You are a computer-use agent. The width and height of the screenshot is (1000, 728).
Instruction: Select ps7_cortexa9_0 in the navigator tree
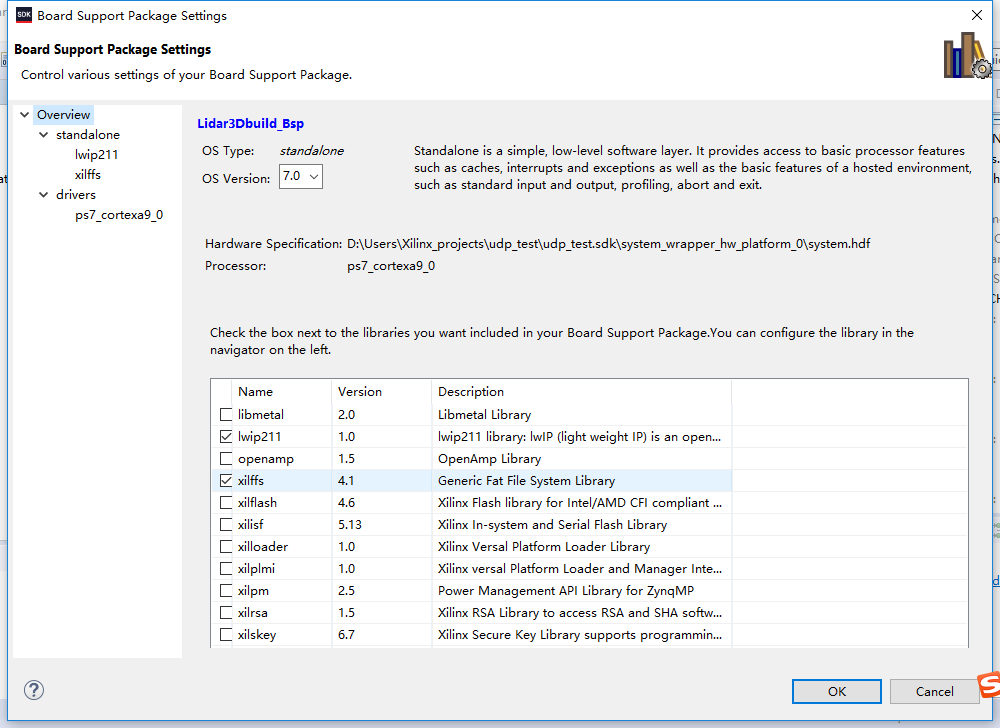coord(118,215)
